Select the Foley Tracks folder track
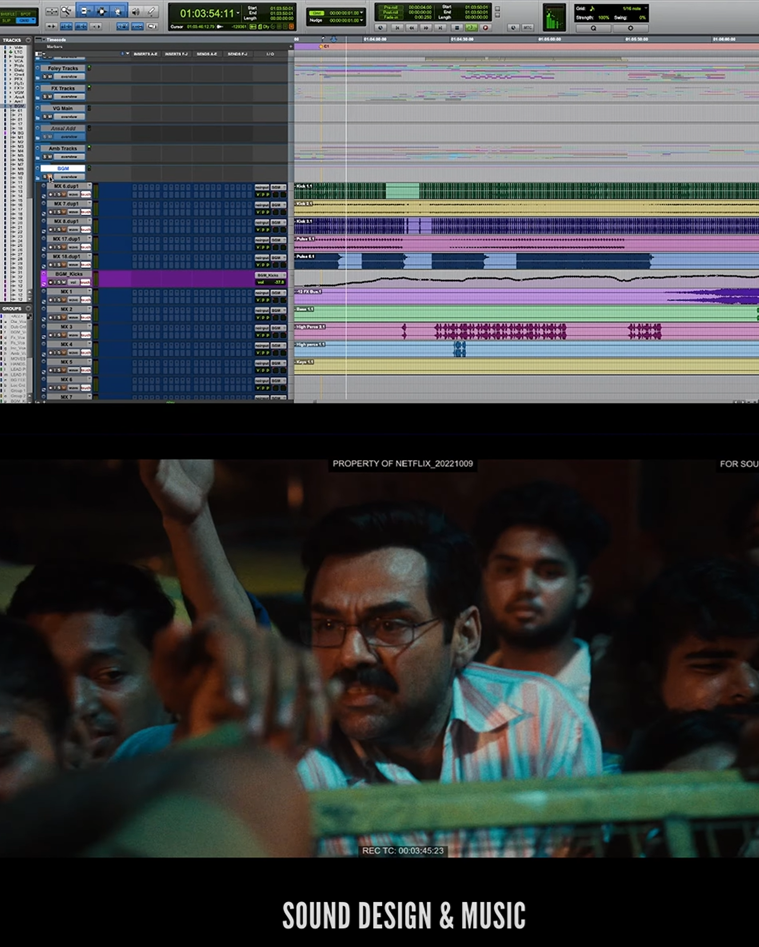 pos(63,68)
